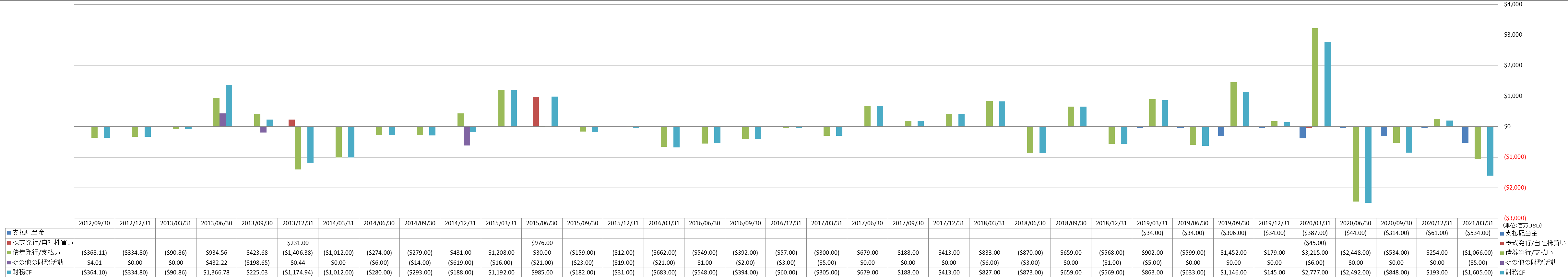Screen dimensions: 1568x278
Task: Click the ($305.00) financing CF cell
Action: click(x=826, y=272)
